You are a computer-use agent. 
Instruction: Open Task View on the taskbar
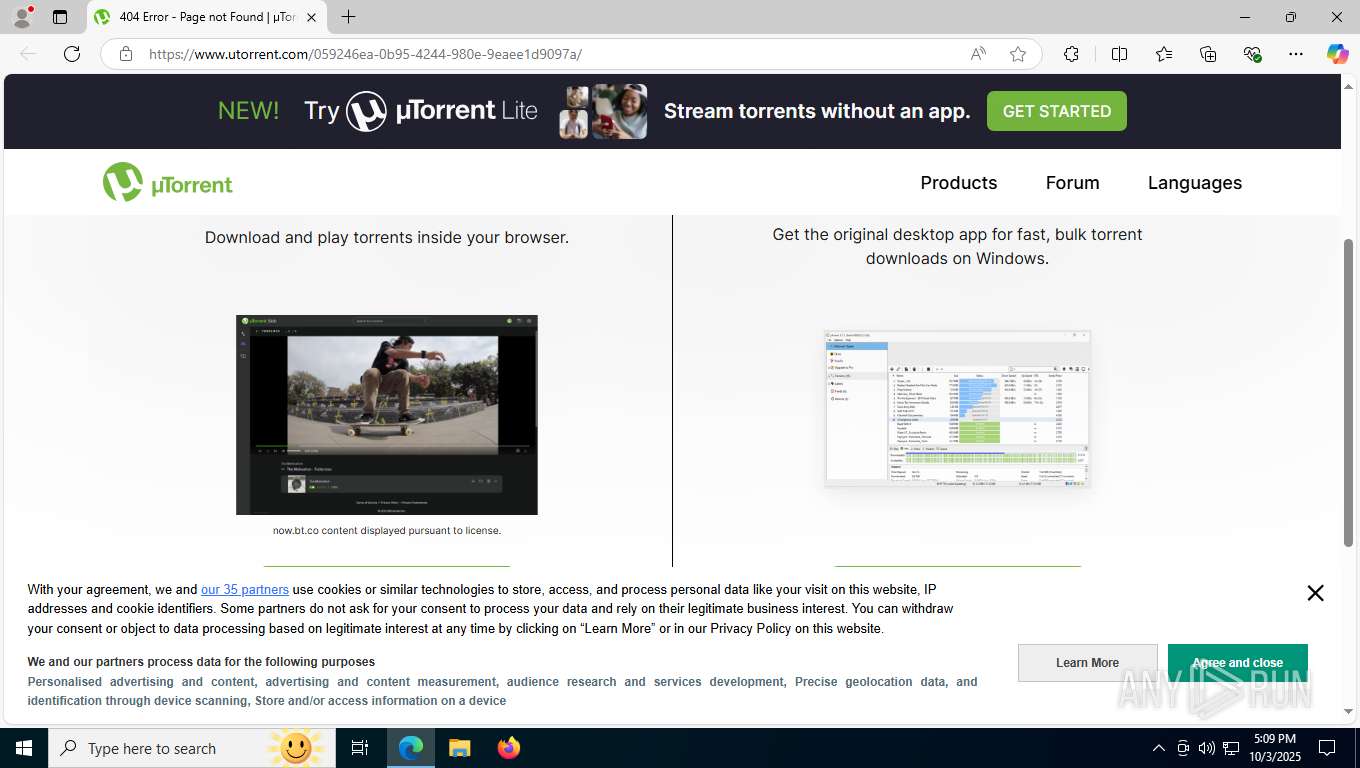360,748
